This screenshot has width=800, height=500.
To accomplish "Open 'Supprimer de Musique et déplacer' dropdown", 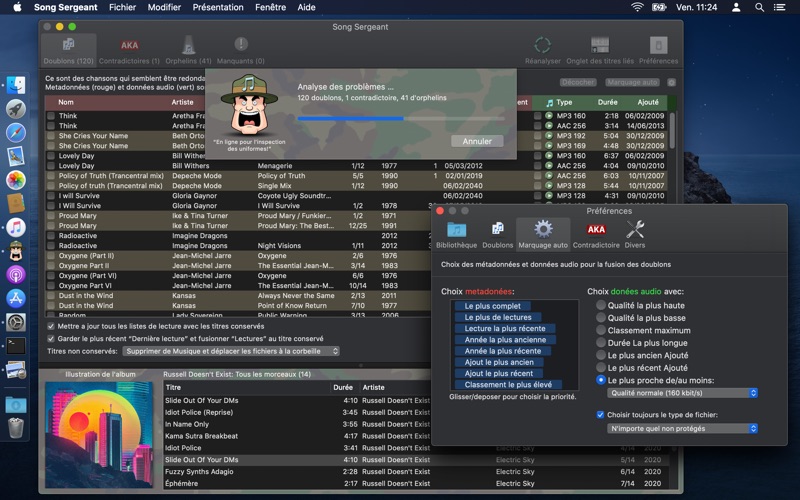I will [x=231, y=351].
